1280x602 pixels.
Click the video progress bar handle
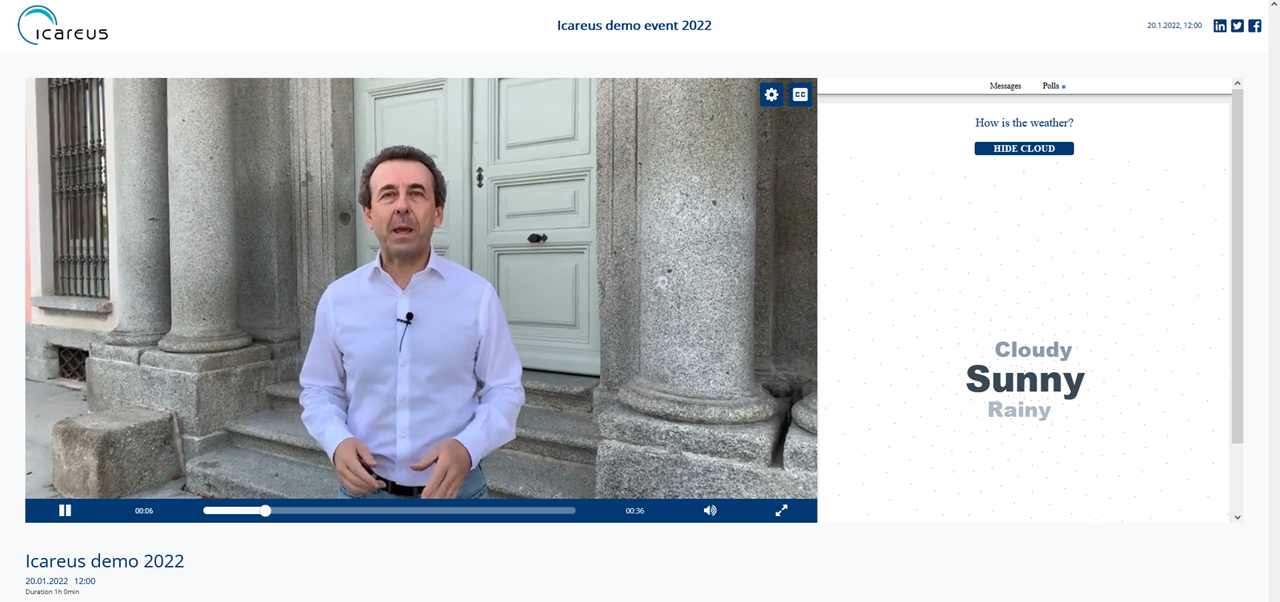click(265, 510)
